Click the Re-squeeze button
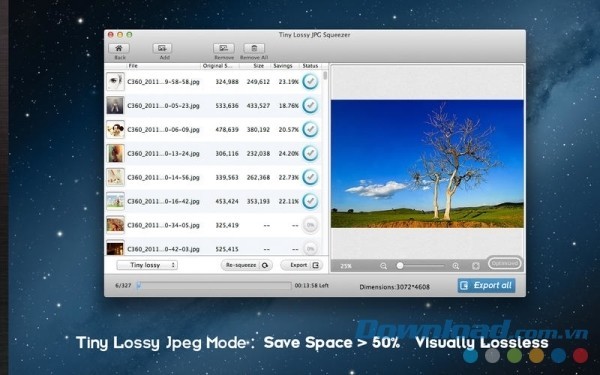The height and width of the screenshot is (375, 600). [x=247, y=265]
